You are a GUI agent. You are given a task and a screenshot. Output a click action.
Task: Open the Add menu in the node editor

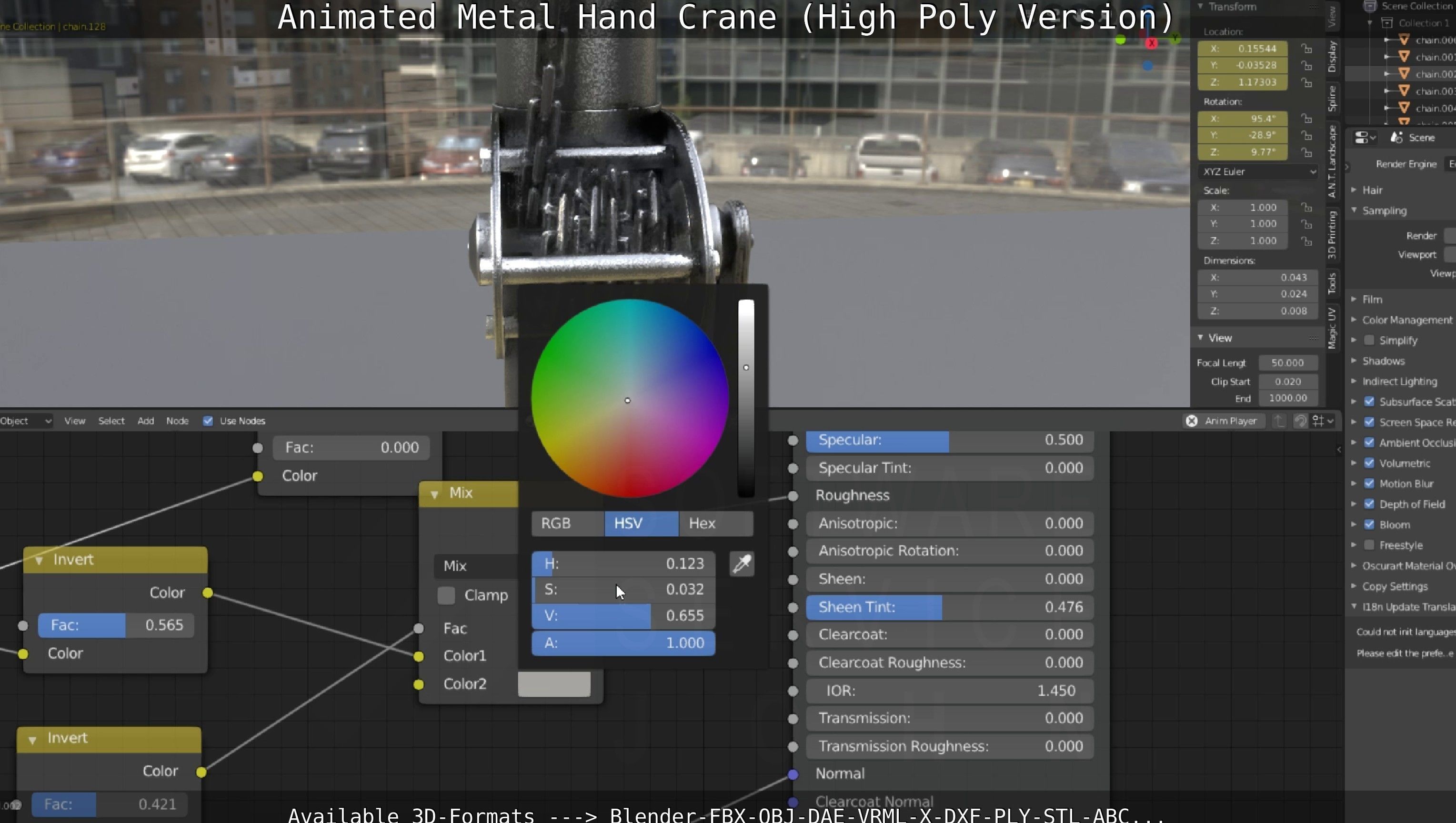146,421
